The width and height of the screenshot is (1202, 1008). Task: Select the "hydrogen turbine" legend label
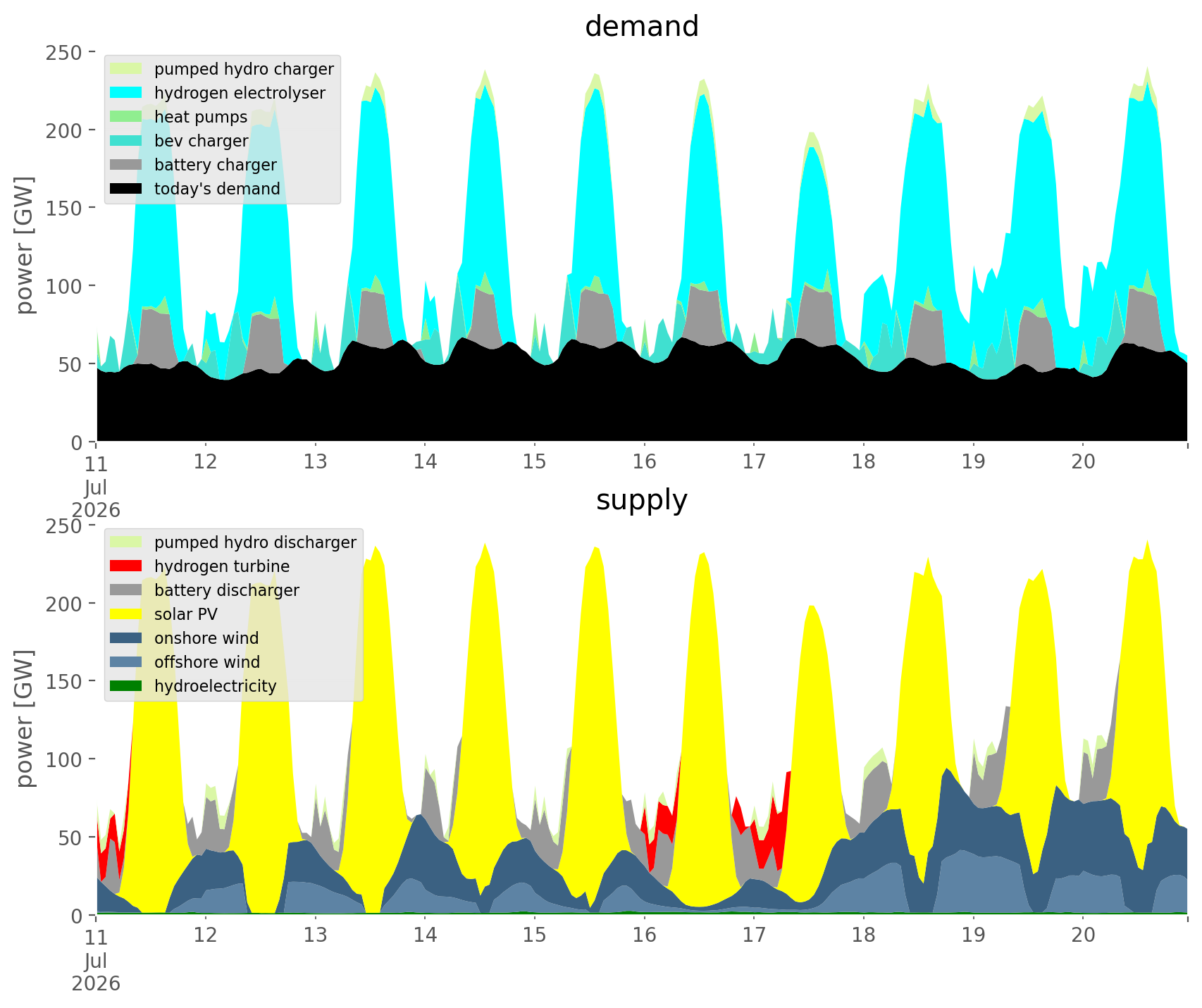tap(222, 566)
